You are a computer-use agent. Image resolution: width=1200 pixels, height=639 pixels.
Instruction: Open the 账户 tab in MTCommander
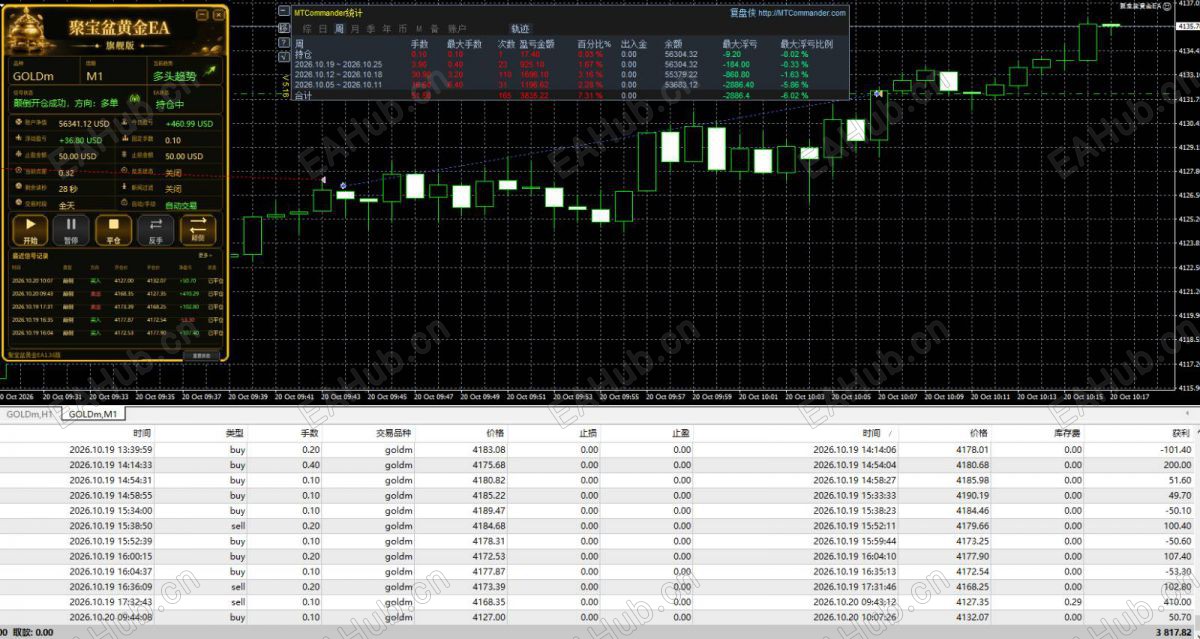[x=457, y=29]
